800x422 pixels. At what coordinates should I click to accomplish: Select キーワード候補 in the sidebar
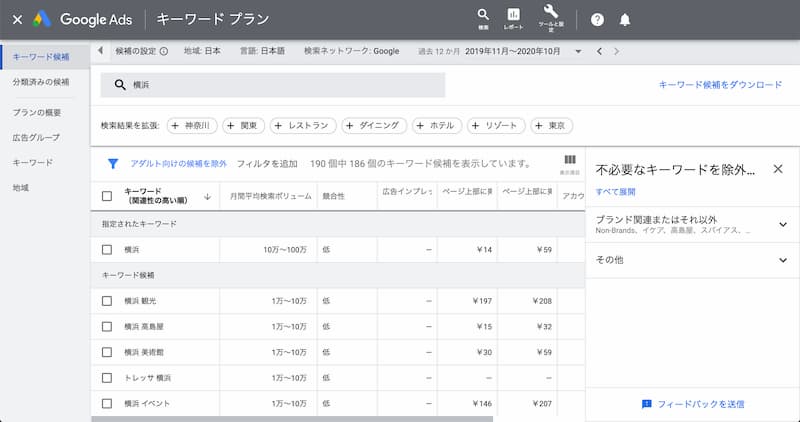[45, 57]
